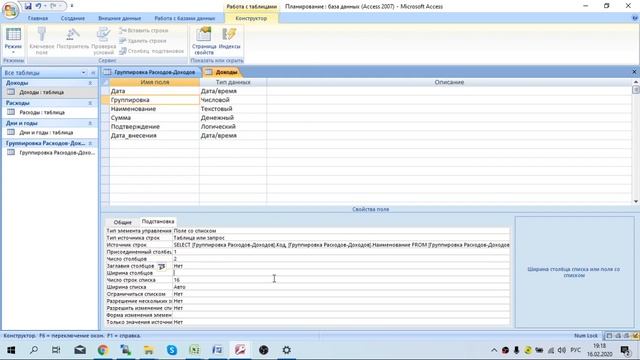
Task: Select Столбец подстановок in the ribbon
Action: 151,51
